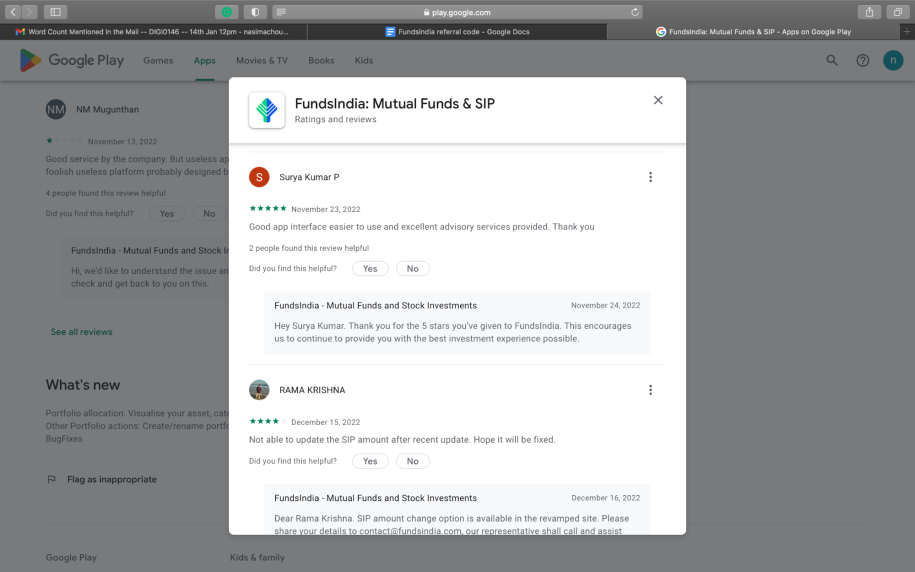Screen dimensions: 915x572
Task: Click RAMA KRISHNA's profile photo
Action: [x=259, y=390]
